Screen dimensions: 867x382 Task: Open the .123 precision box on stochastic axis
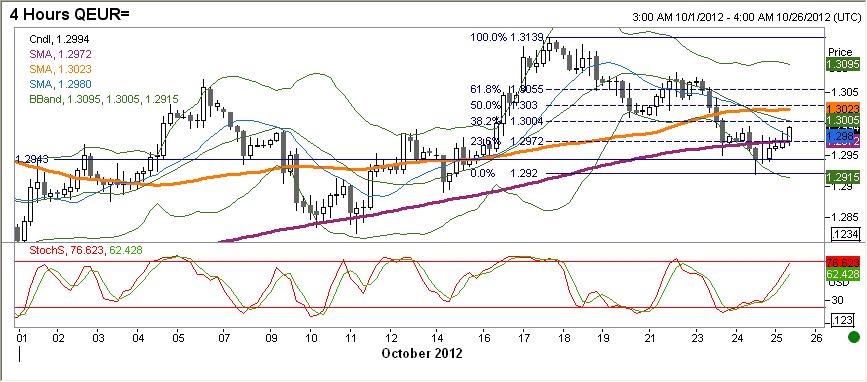844,321
